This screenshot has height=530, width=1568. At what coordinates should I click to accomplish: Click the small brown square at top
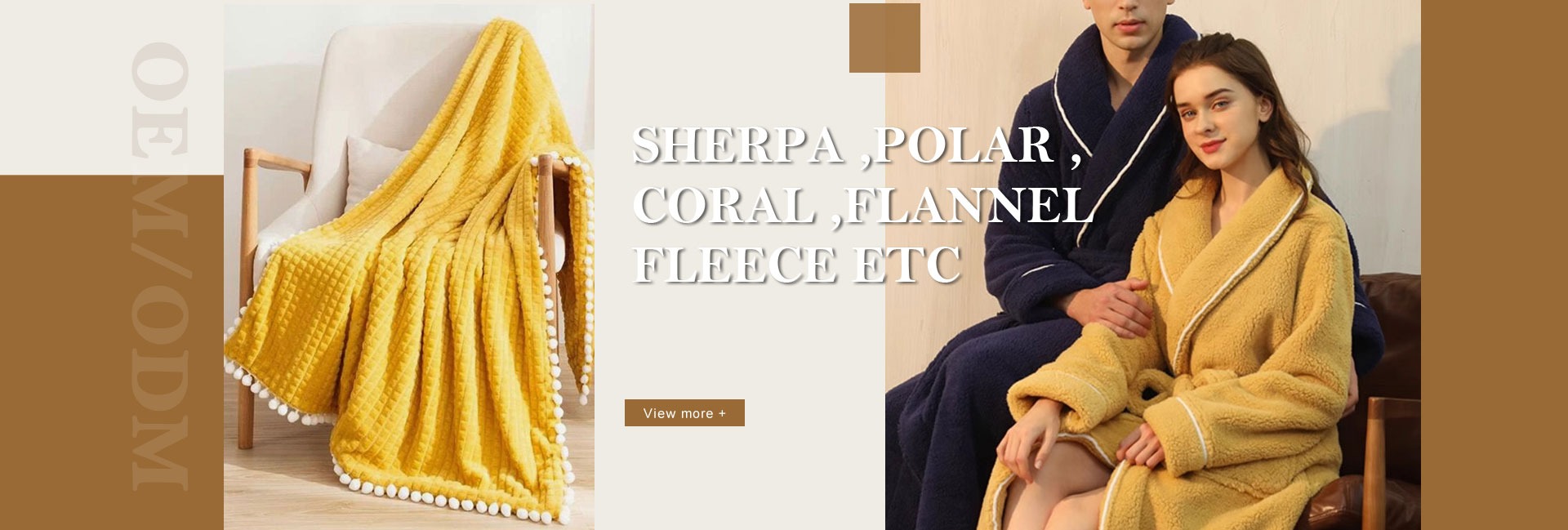click(884, 38)
